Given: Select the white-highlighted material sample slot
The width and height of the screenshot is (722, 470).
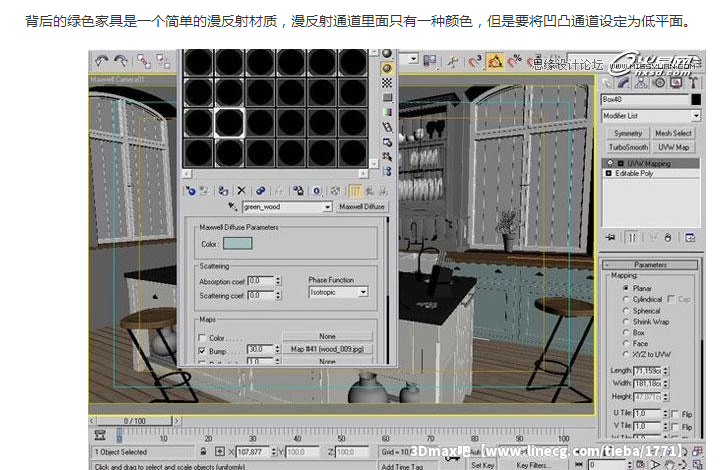Looking at the screenshot, I should click(229, 122).
